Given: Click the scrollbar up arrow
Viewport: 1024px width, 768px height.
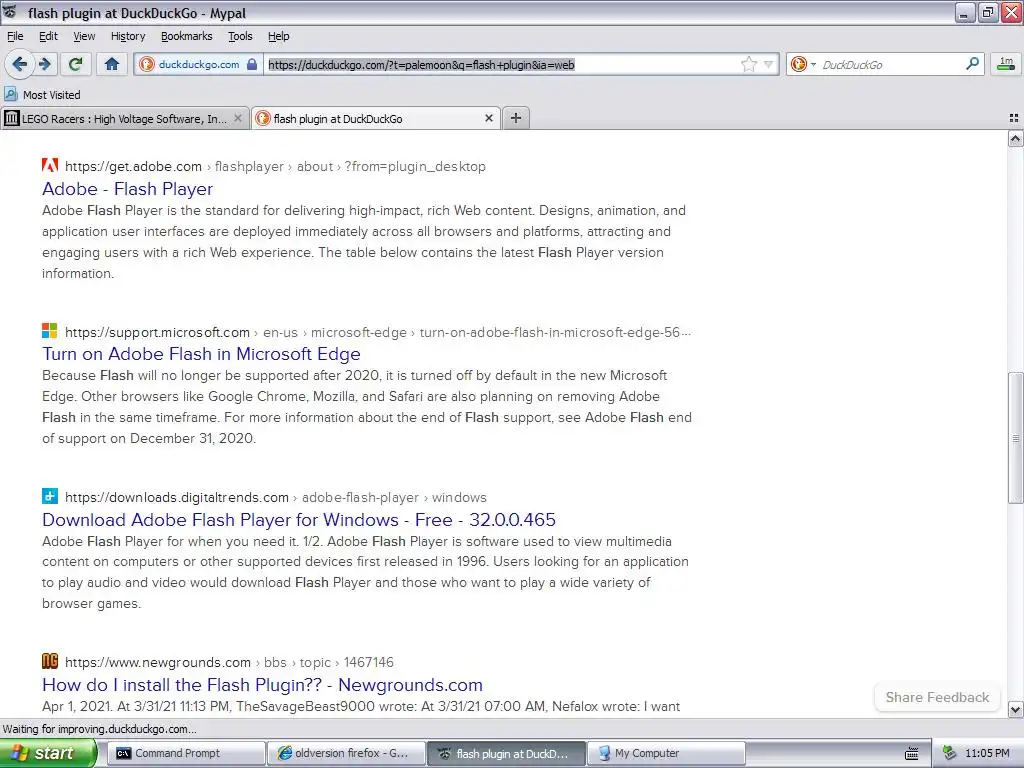Looking at the screenshot, I should (x=1016, y=138).
